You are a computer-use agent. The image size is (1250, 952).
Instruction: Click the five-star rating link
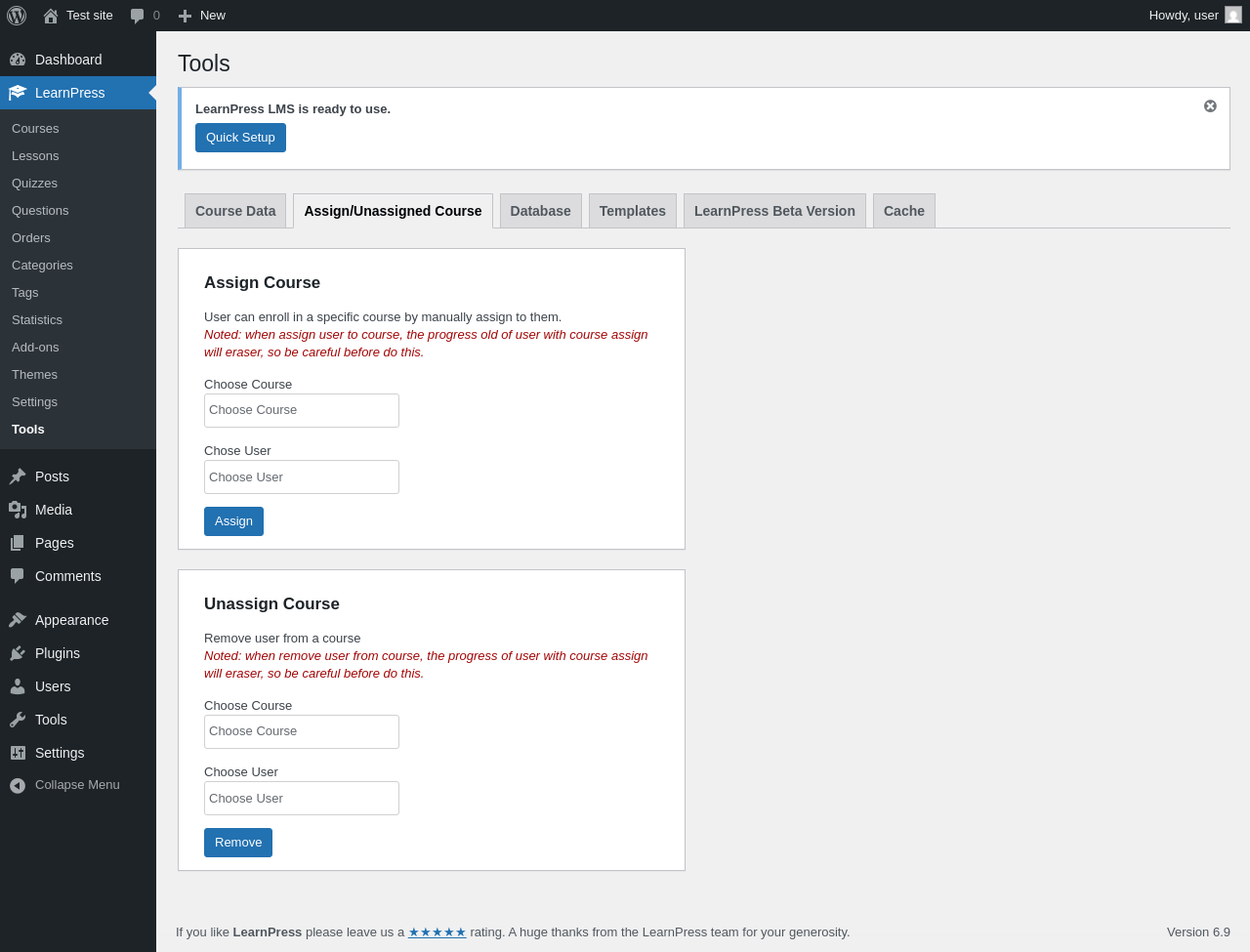click(x=437, y=932)
